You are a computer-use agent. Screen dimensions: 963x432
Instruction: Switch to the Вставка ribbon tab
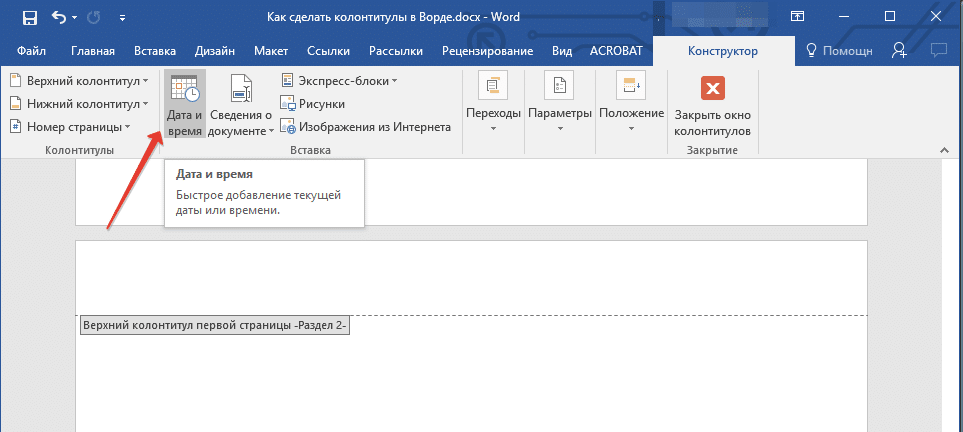pos(155,51)
